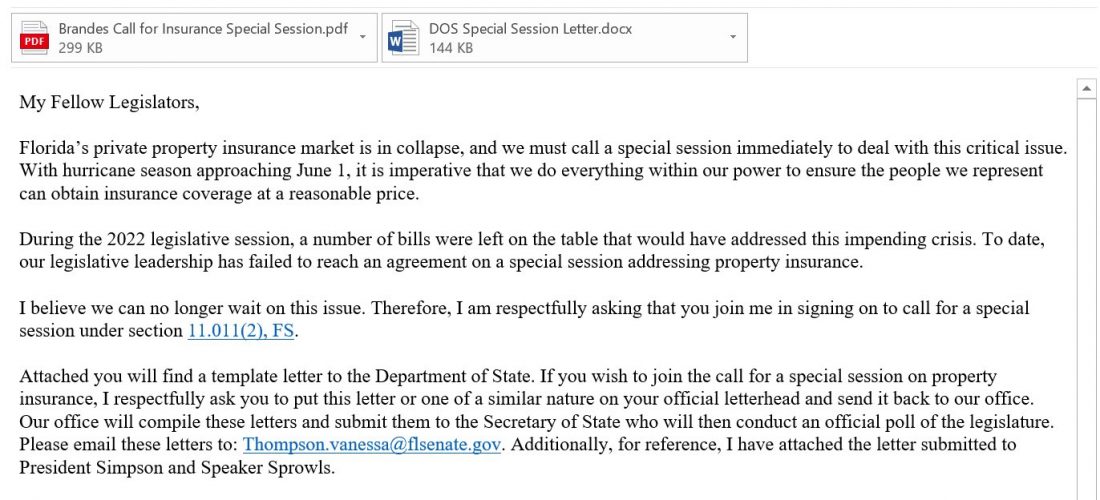Screen dimensions: 1100x500
Task: Select the DOS Special Session Letter.docx filename
Action: (531, 29)
